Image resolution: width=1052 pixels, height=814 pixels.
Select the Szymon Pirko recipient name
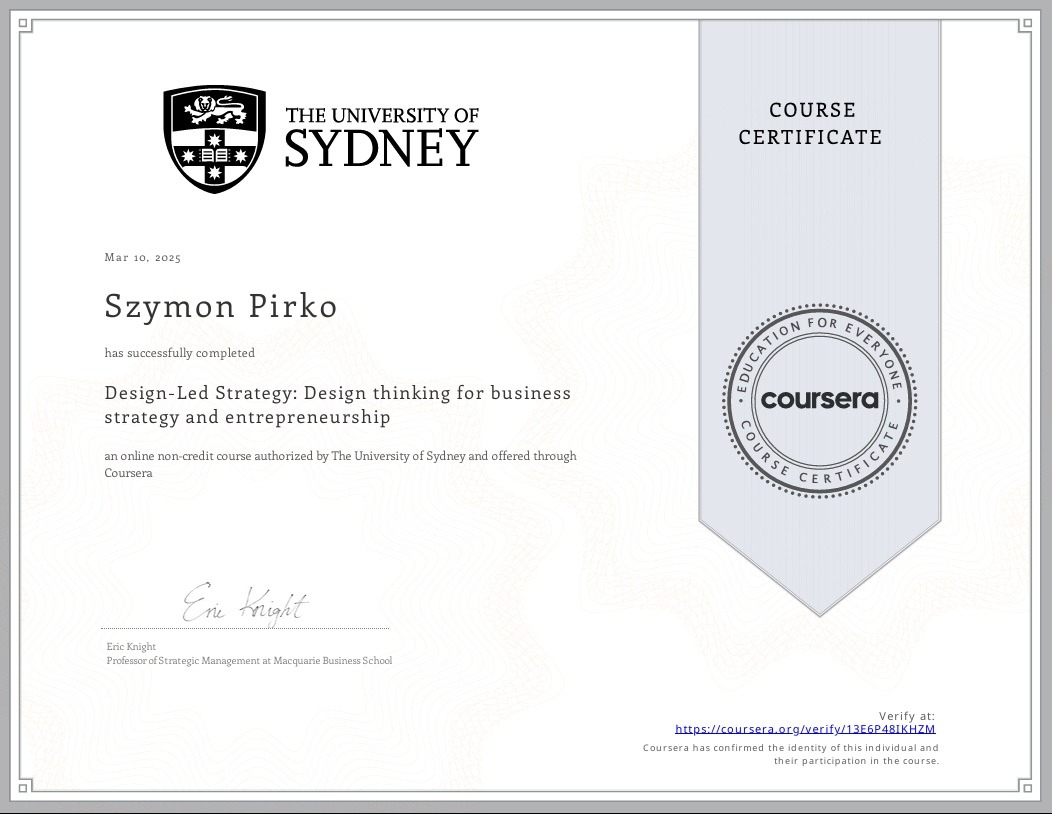220,306
